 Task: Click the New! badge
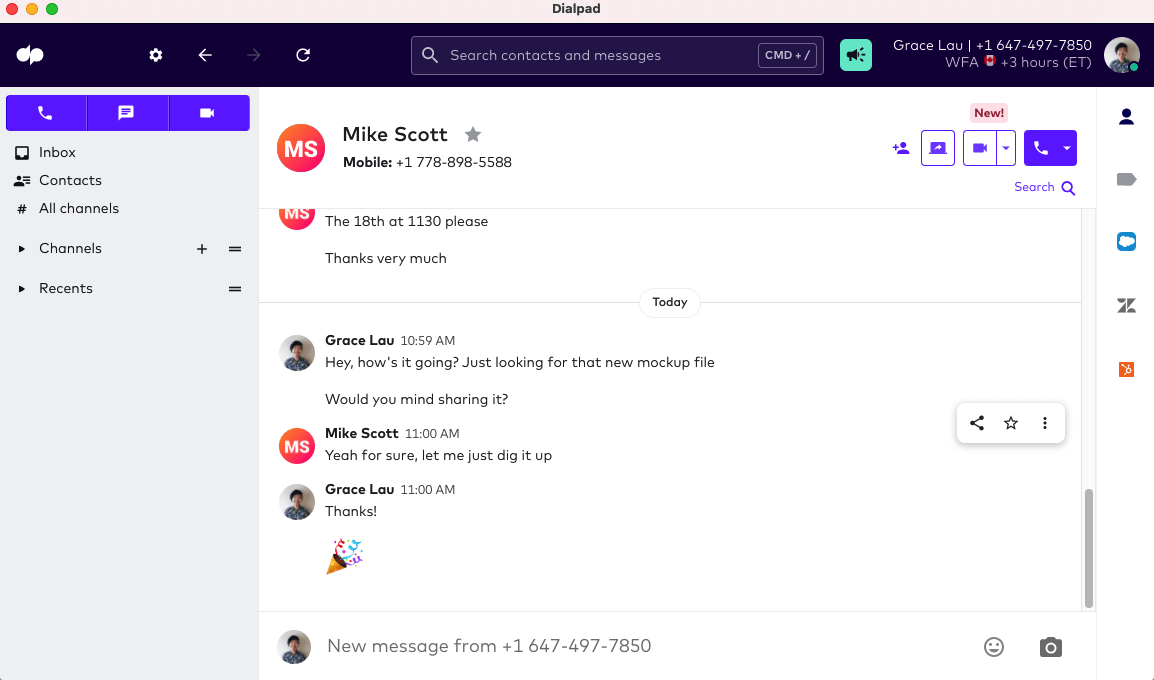[988, 113]
